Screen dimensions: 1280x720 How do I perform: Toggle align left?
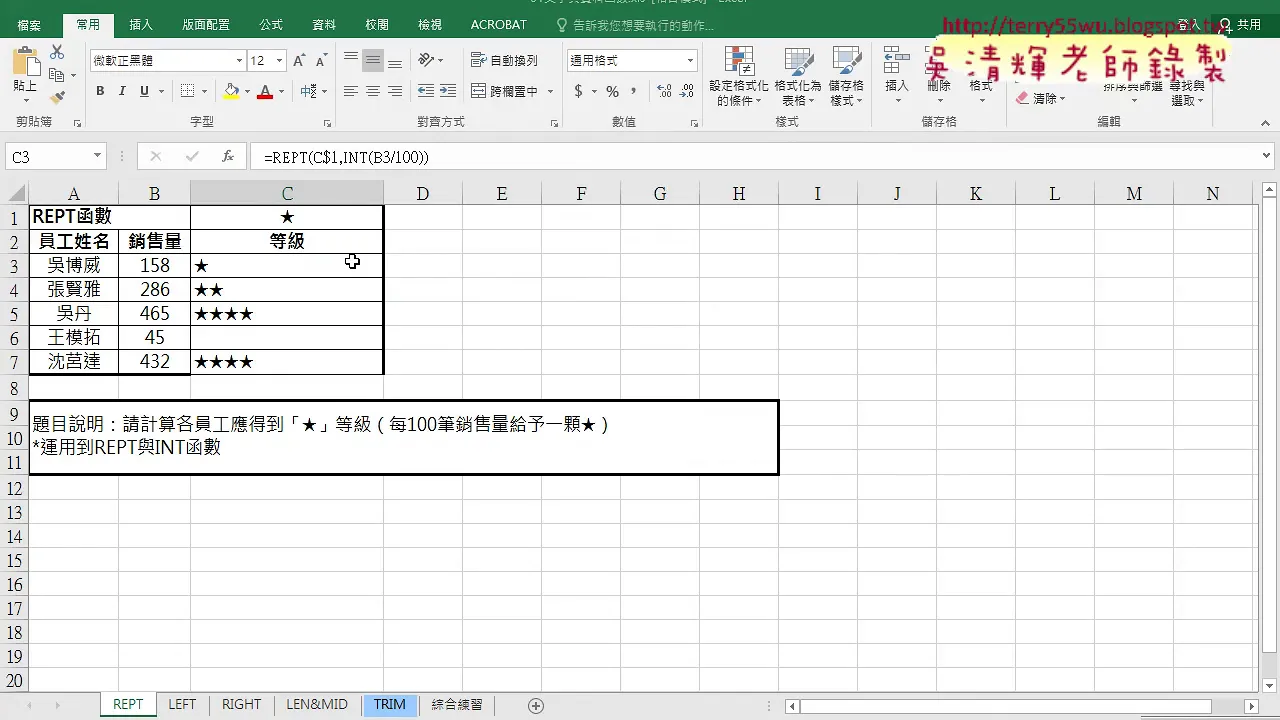point(351,91)
